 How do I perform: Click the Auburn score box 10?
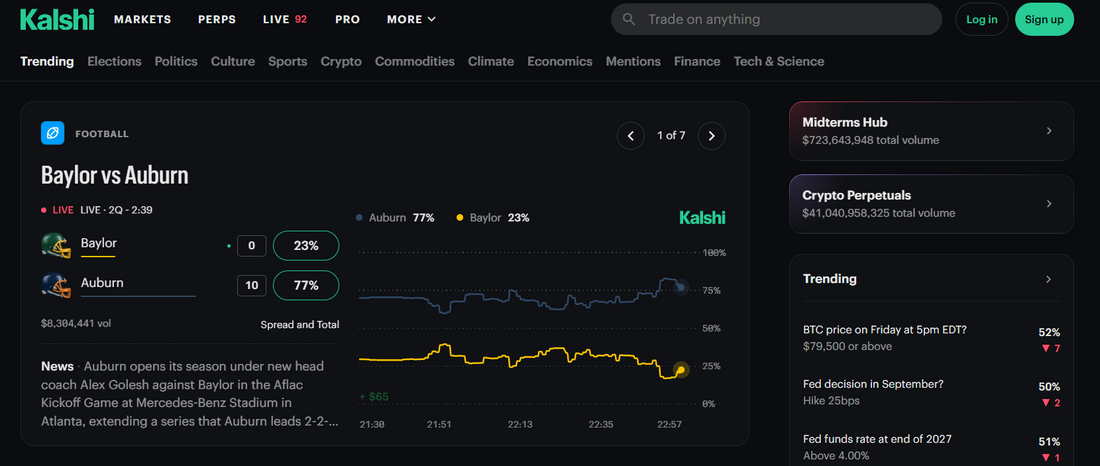(x=251, y=286)
